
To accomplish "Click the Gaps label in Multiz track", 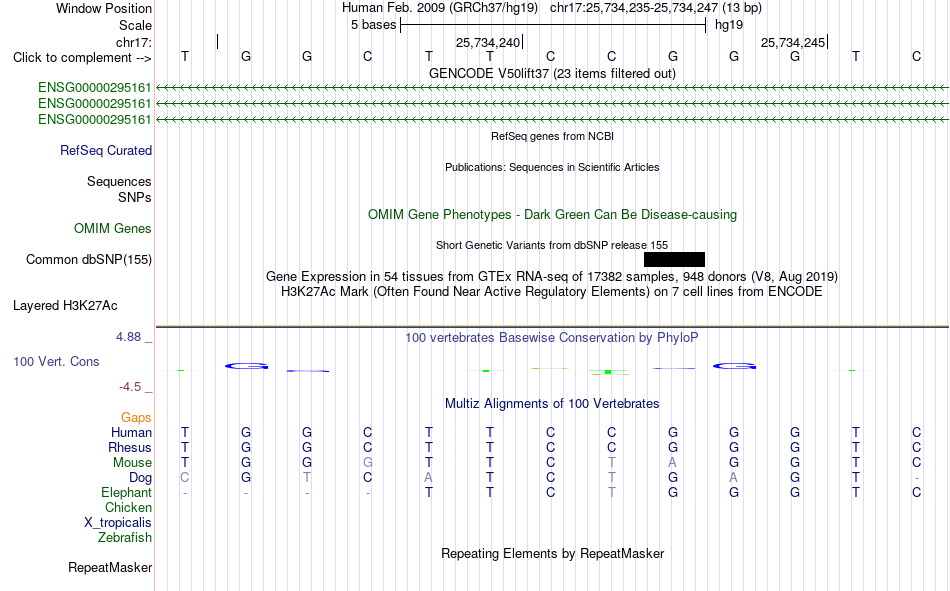I will click(x=136, y=418).
